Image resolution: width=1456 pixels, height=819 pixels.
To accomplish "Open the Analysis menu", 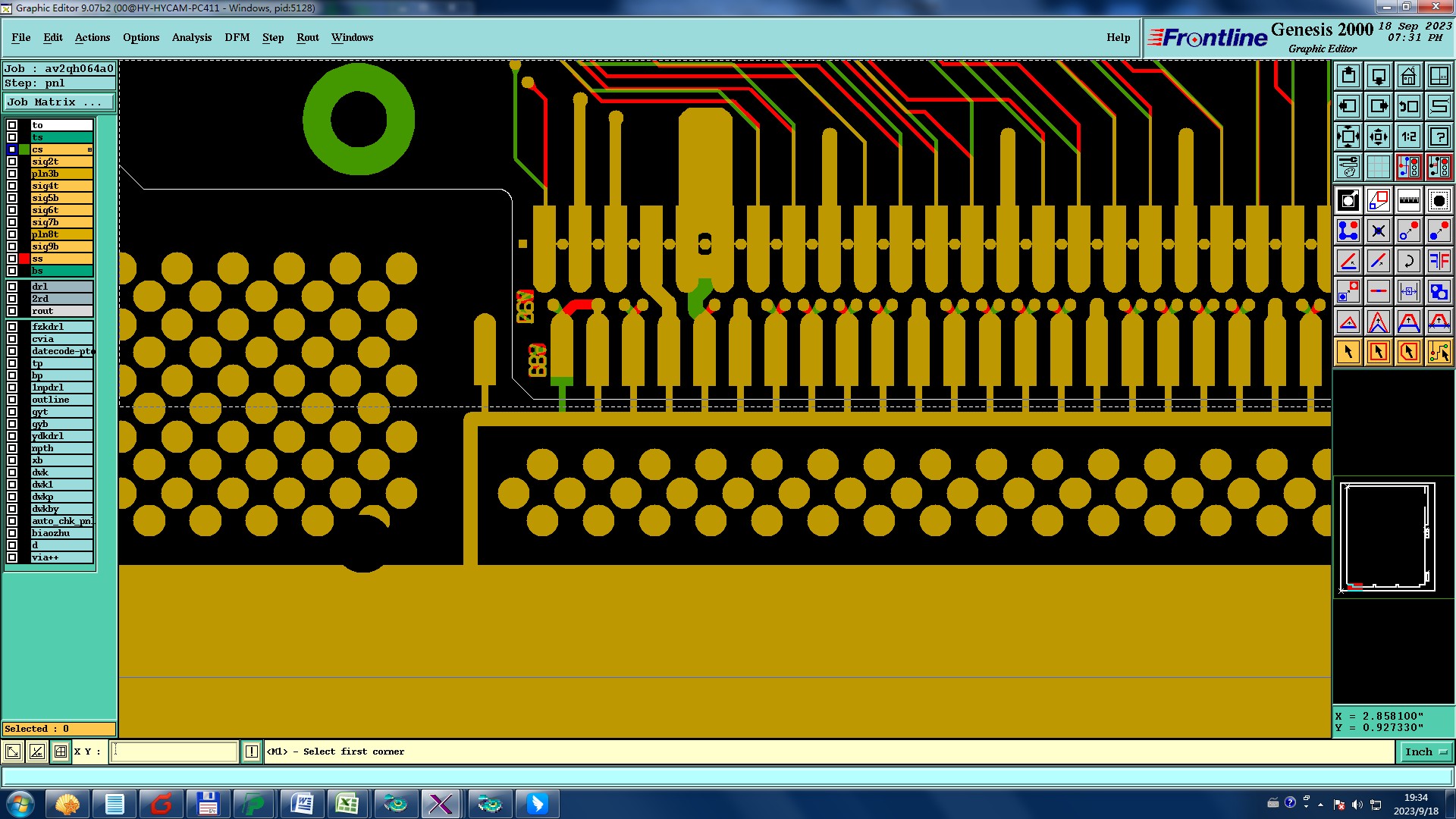I will coord(191,37).
